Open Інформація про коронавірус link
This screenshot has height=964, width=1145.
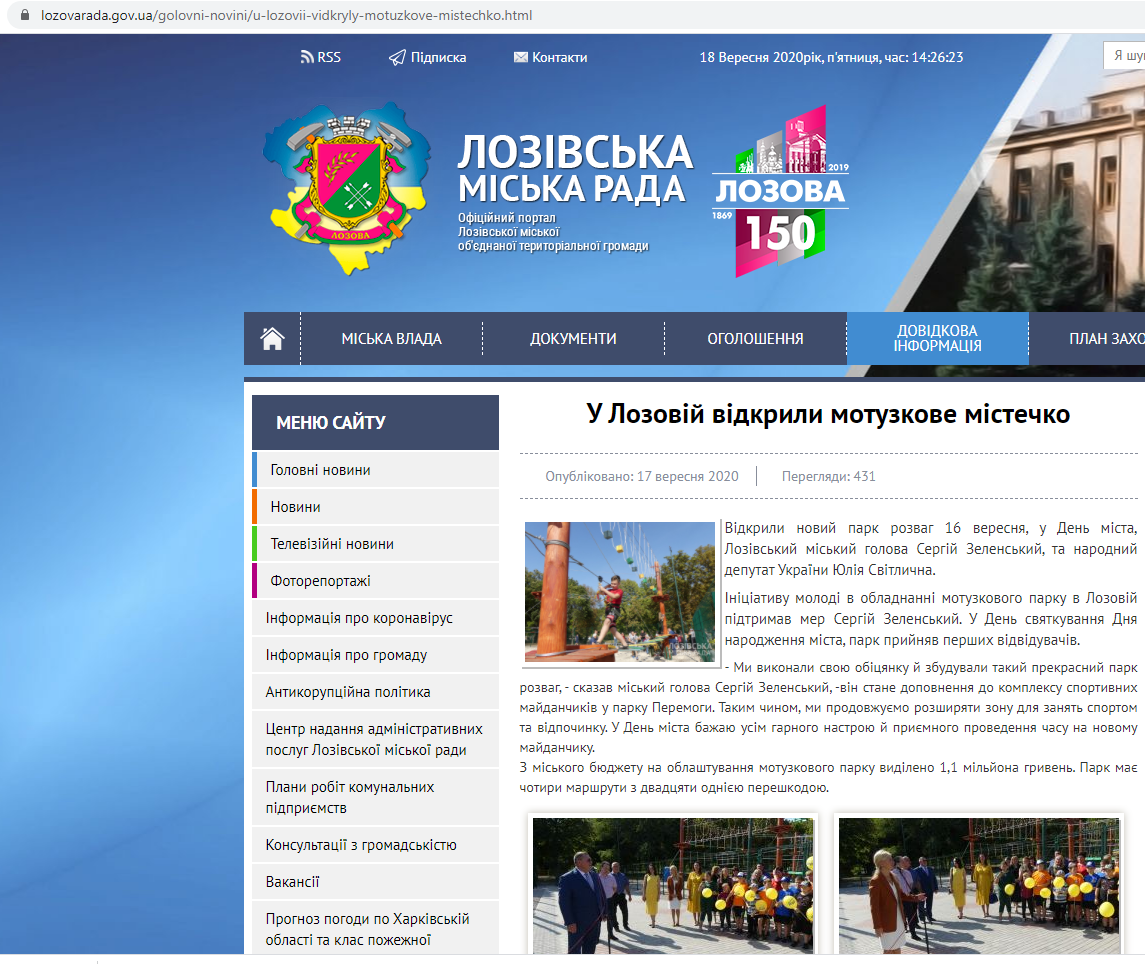[x=359, y=618]
